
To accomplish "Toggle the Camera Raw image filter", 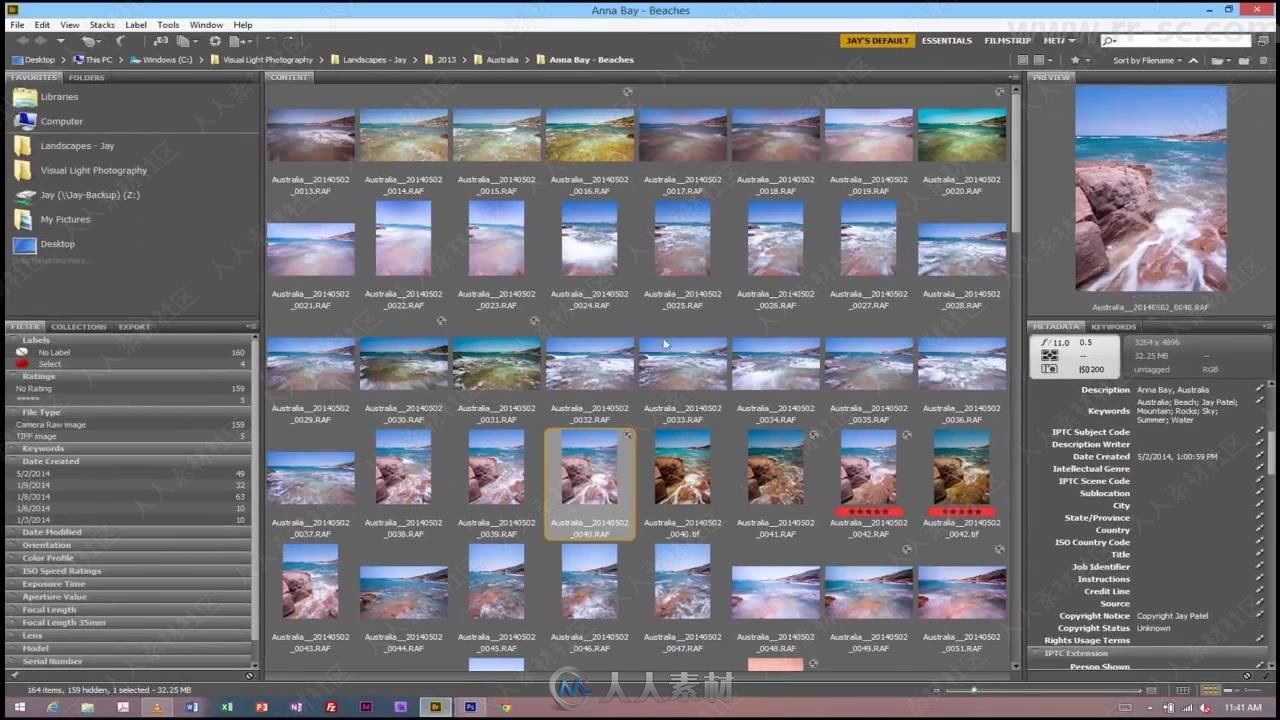I will 128,424.
